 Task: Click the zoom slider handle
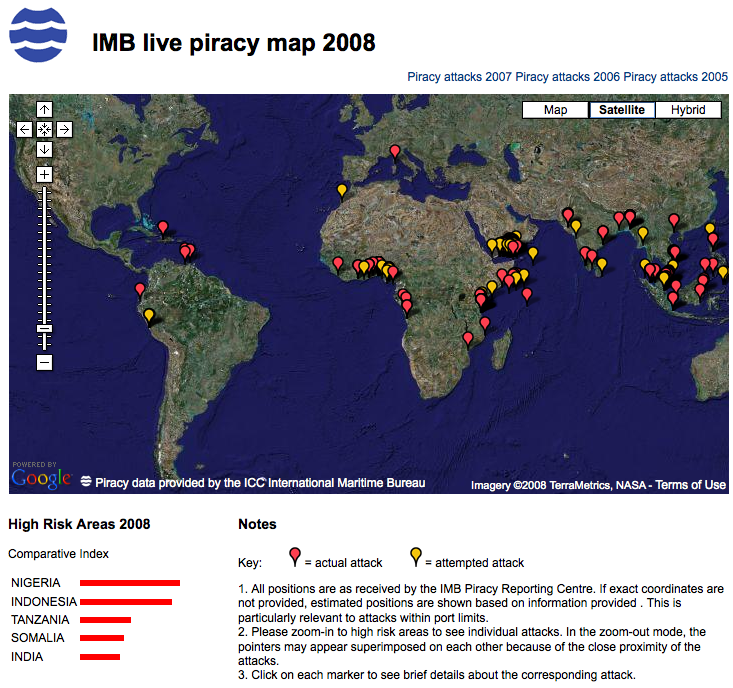tap(44, 329)
